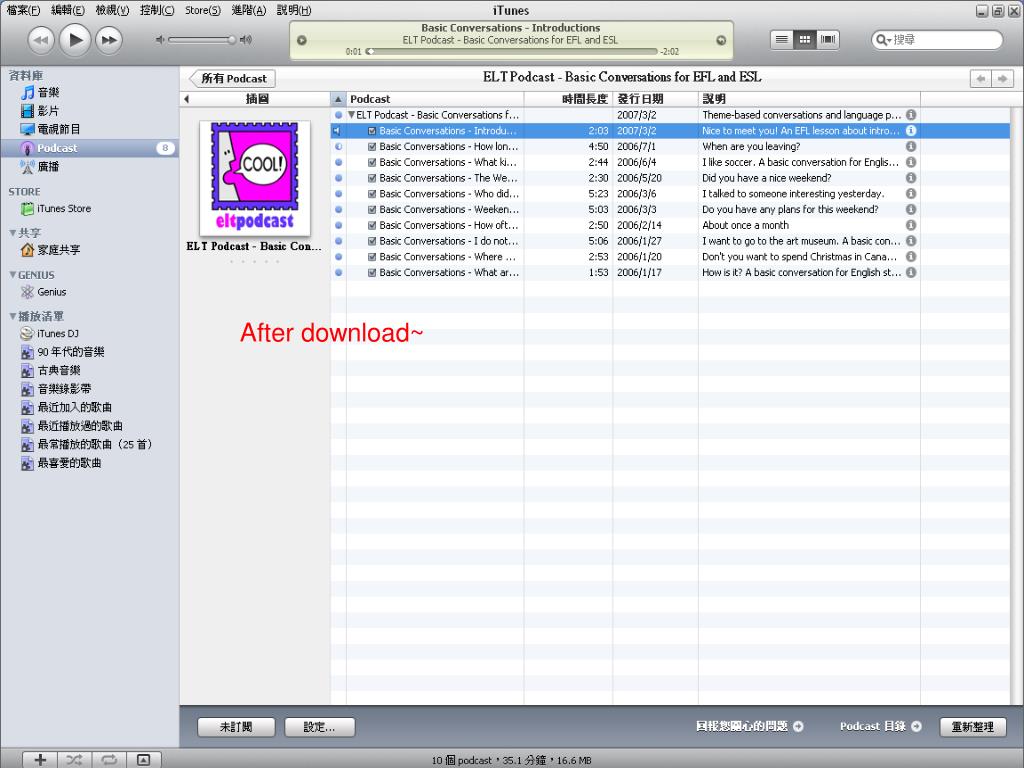Collapse the 共享 sidebar section

(12, 232)
